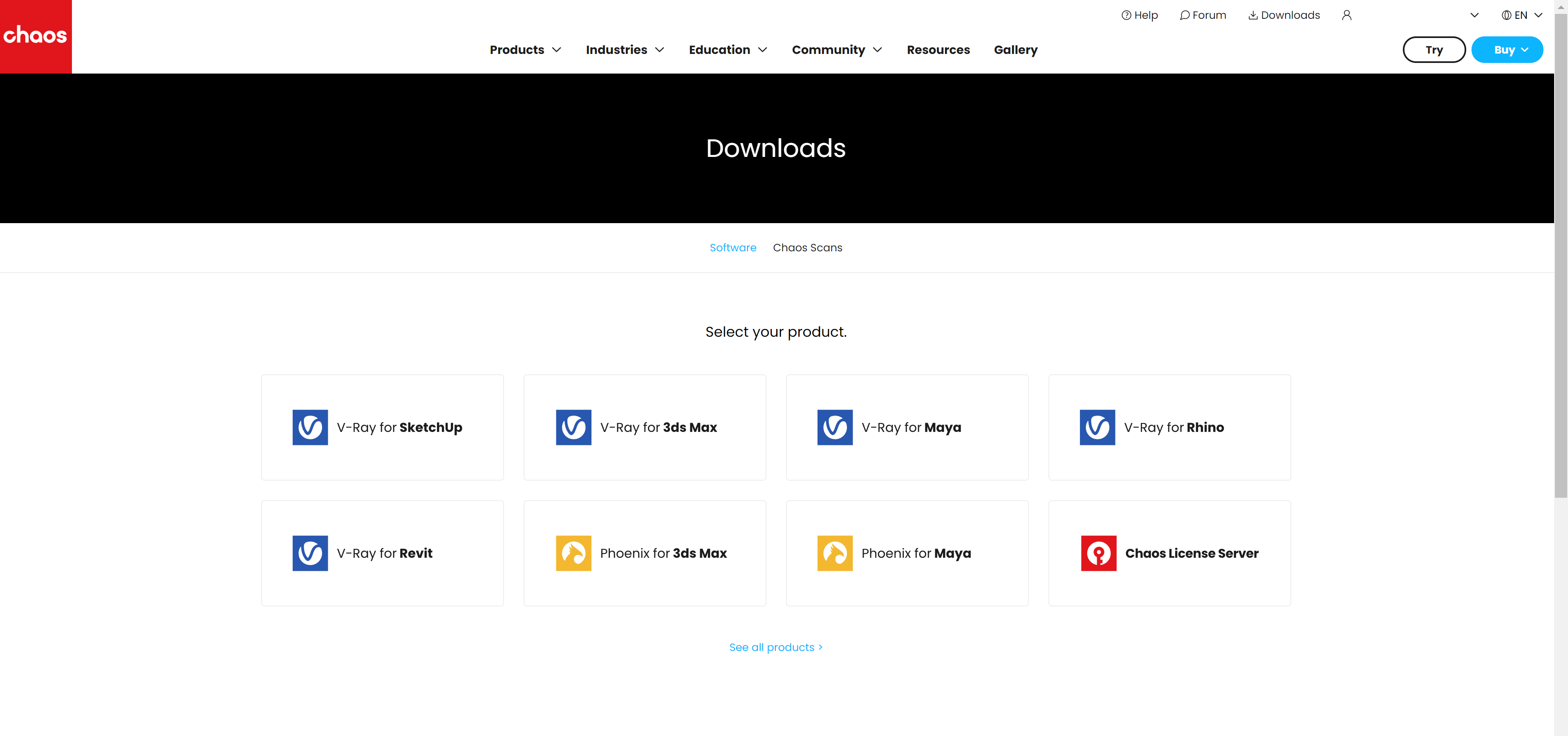Click the Phoenix for 3ds Max icon
The image size is (1568, 736).
pos(573,553)
